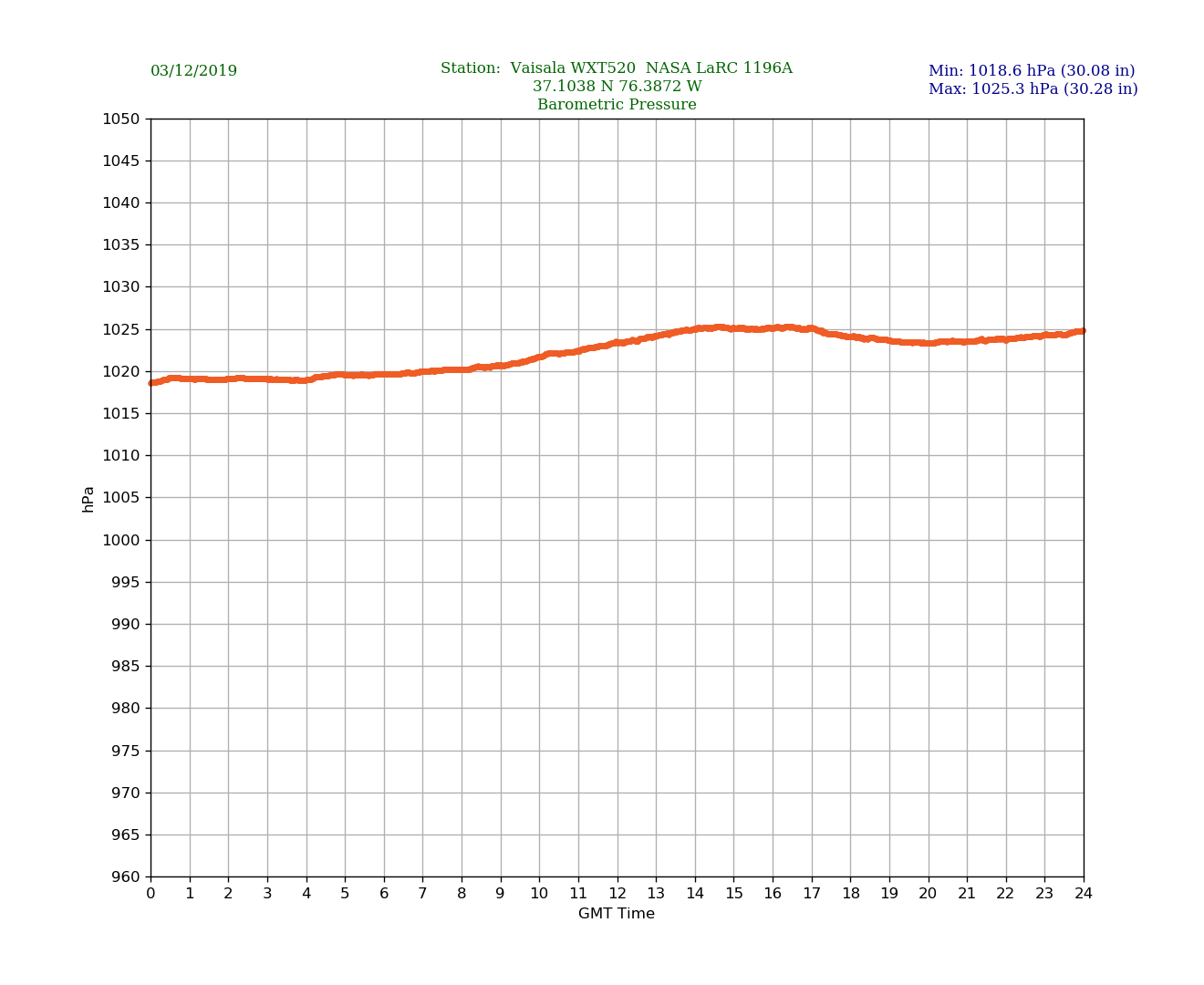Select the coordinates text 37.1038 N 76.3872 W
This screenshot has height=985, width=1204.
tap(617, 87)
